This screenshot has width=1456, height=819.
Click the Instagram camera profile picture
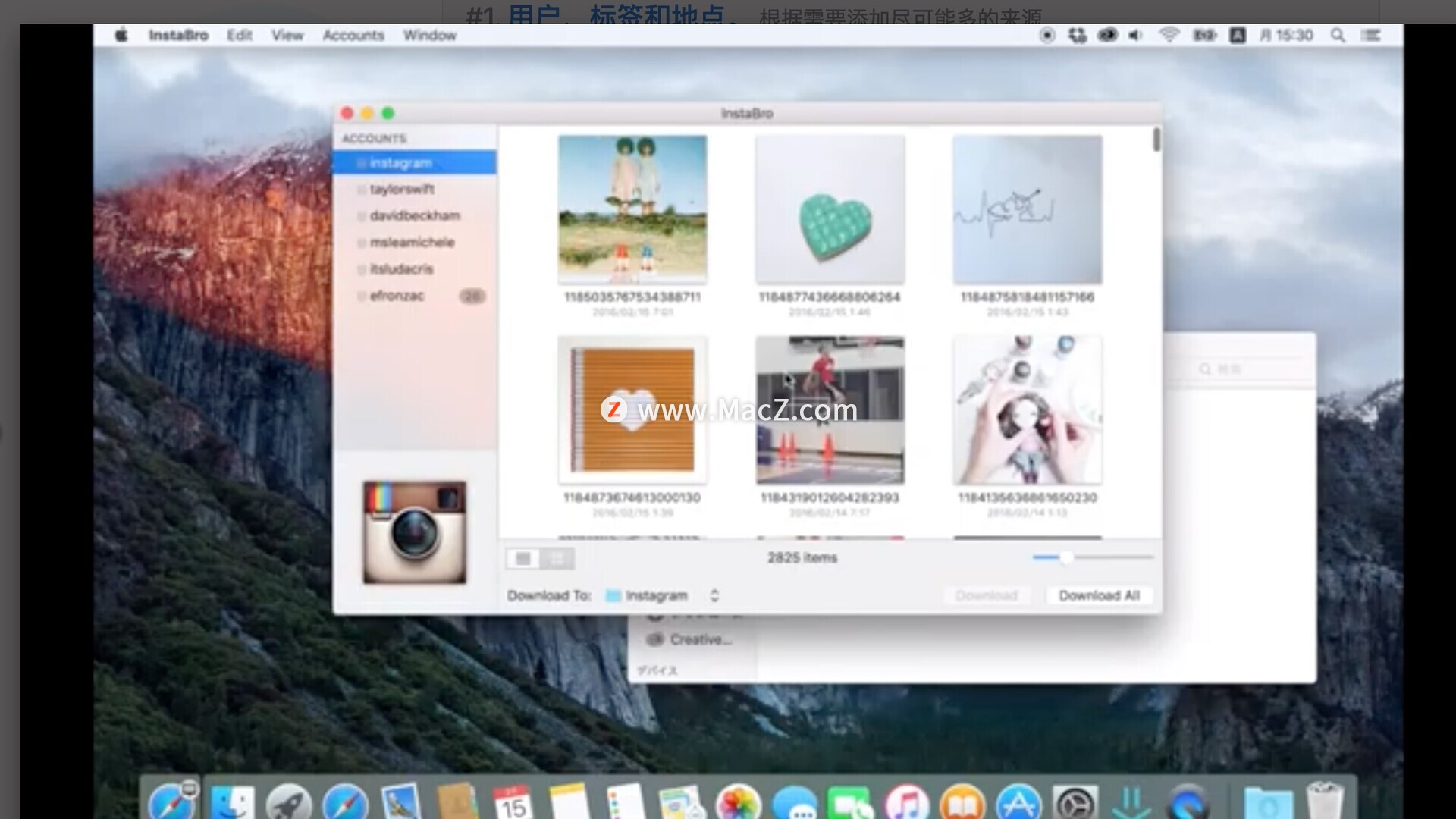[414, 532]
